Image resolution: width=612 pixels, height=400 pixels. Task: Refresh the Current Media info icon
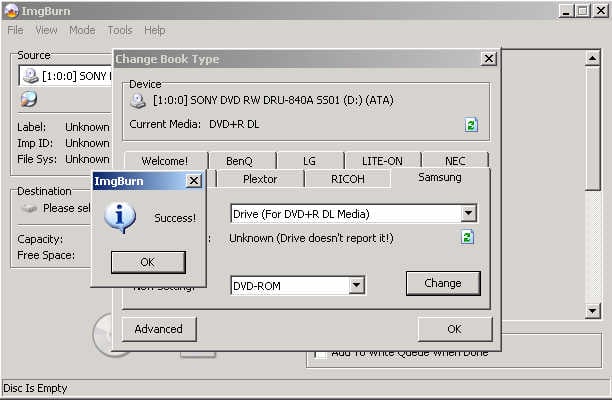pos(471,125)
